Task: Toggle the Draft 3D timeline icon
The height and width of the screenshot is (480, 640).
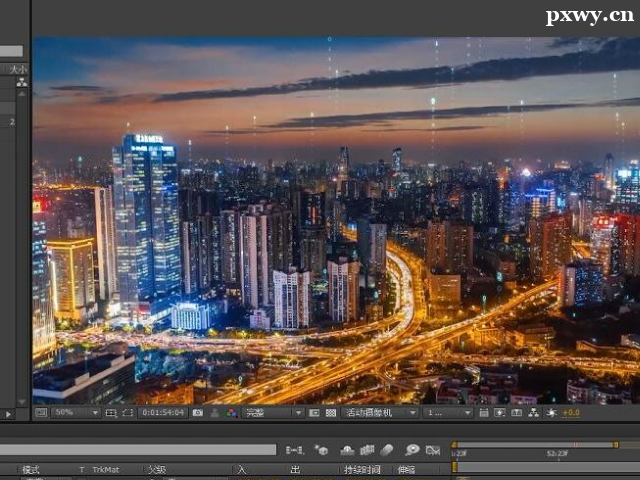Action: (x=321, y=450)
